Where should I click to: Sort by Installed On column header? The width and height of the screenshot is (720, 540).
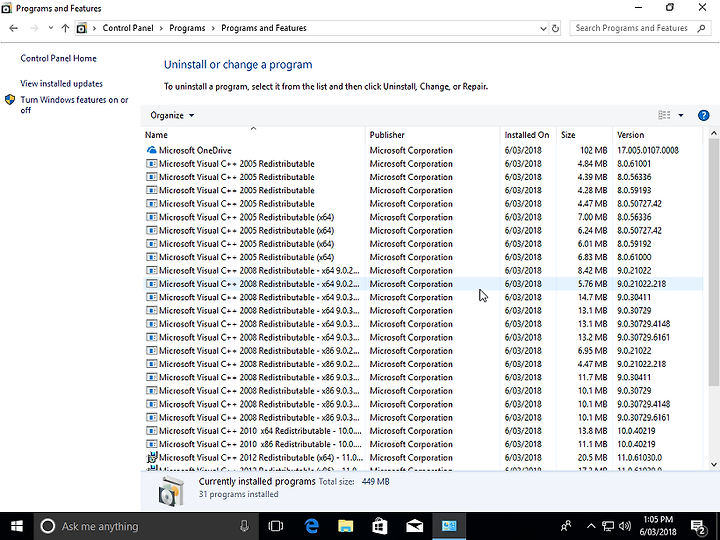coord(529,135)
